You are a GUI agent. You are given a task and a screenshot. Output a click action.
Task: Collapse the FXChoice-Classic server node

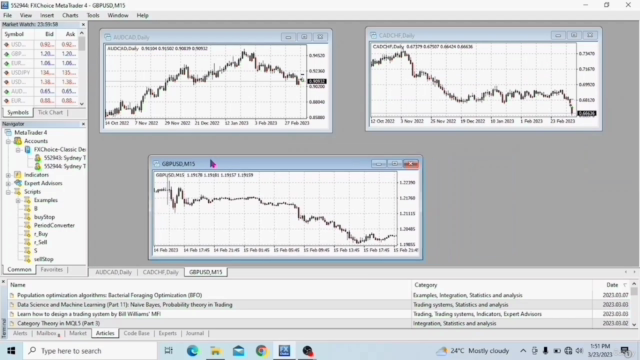coord(18,150)
